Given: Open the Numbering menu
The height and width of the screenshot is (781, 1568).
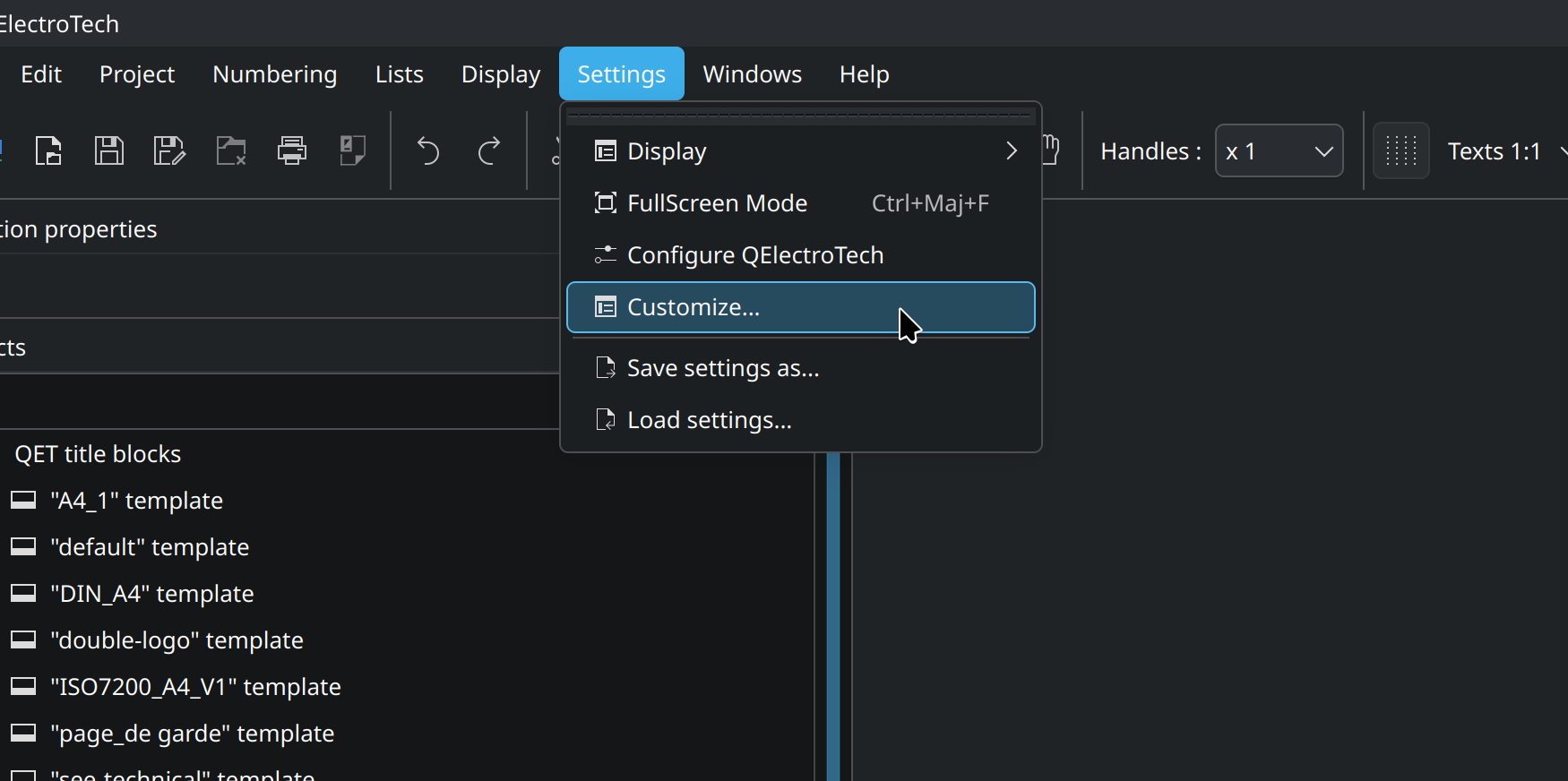Looking at the screenshot, I should tap(275, 73).
